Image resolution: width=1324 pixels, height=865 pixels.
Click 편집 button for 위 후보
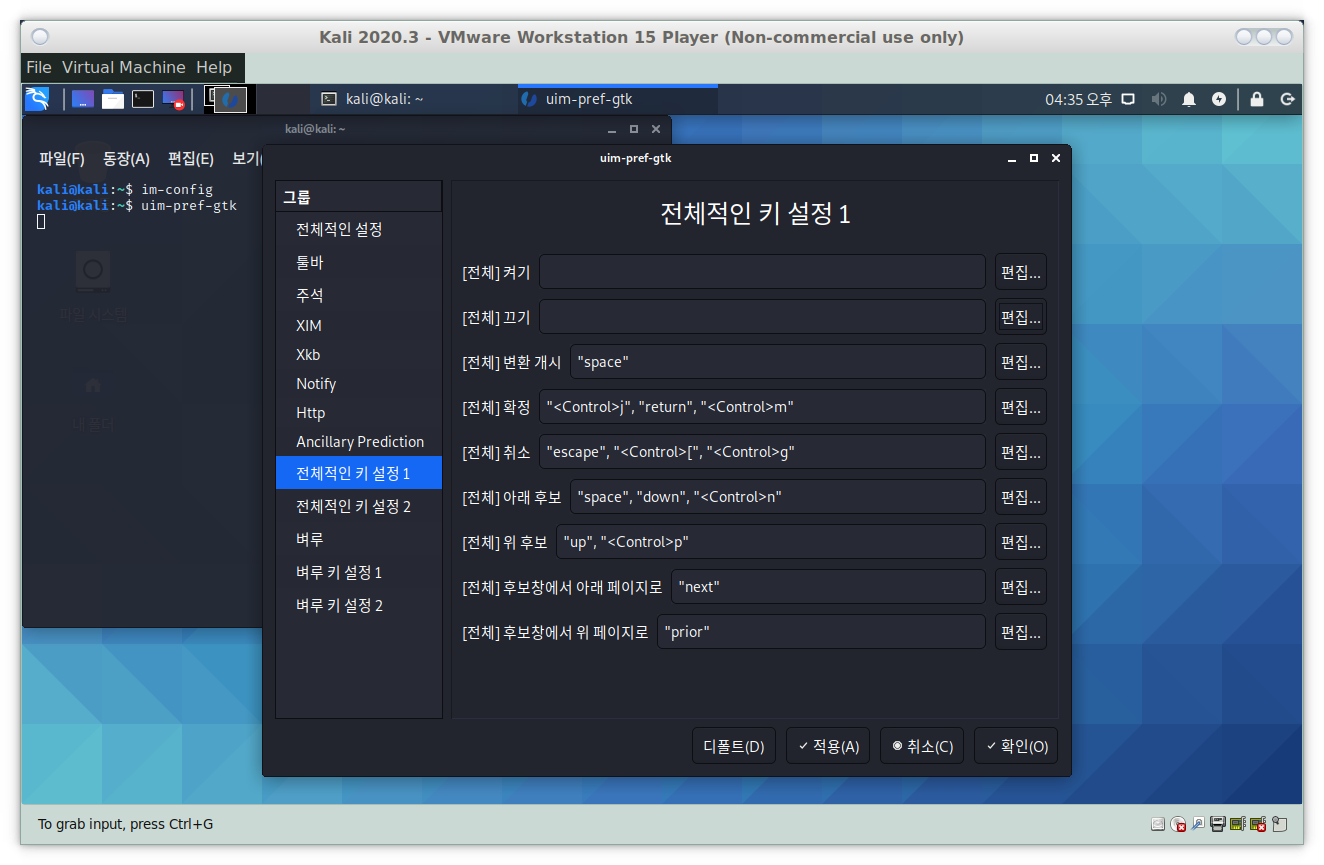[1021, 542]
